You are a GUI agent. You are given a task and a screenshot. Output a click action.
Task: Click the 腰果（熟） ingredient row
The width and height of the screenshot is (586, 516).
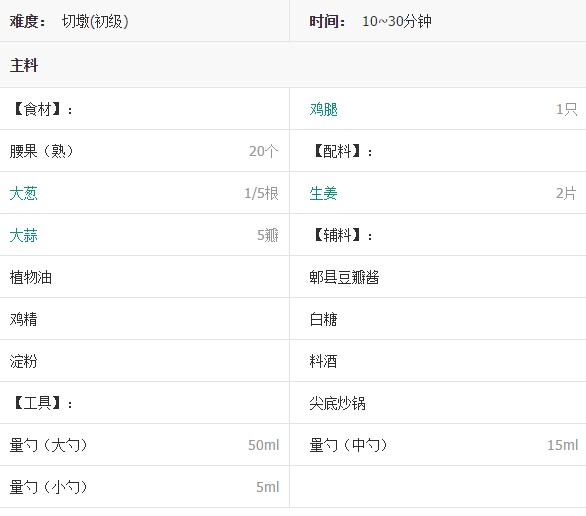pos(145,151)
